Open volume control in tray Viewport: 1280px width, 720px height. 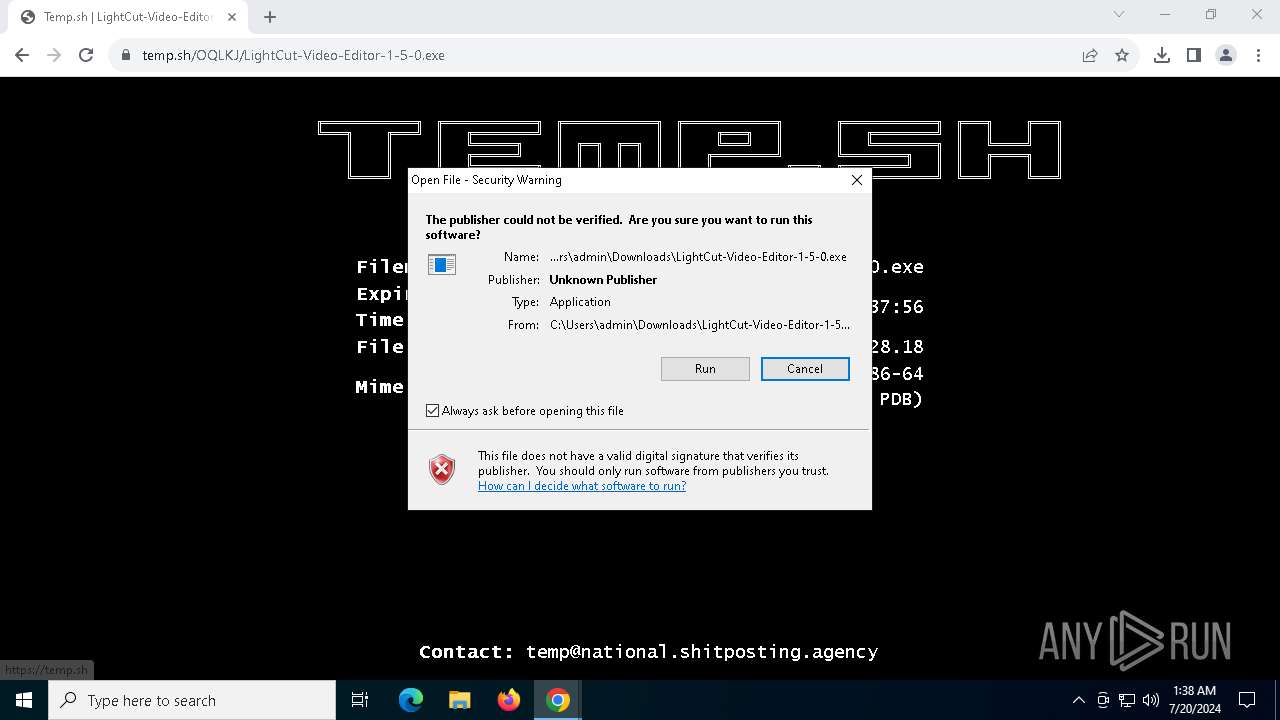1151,700
